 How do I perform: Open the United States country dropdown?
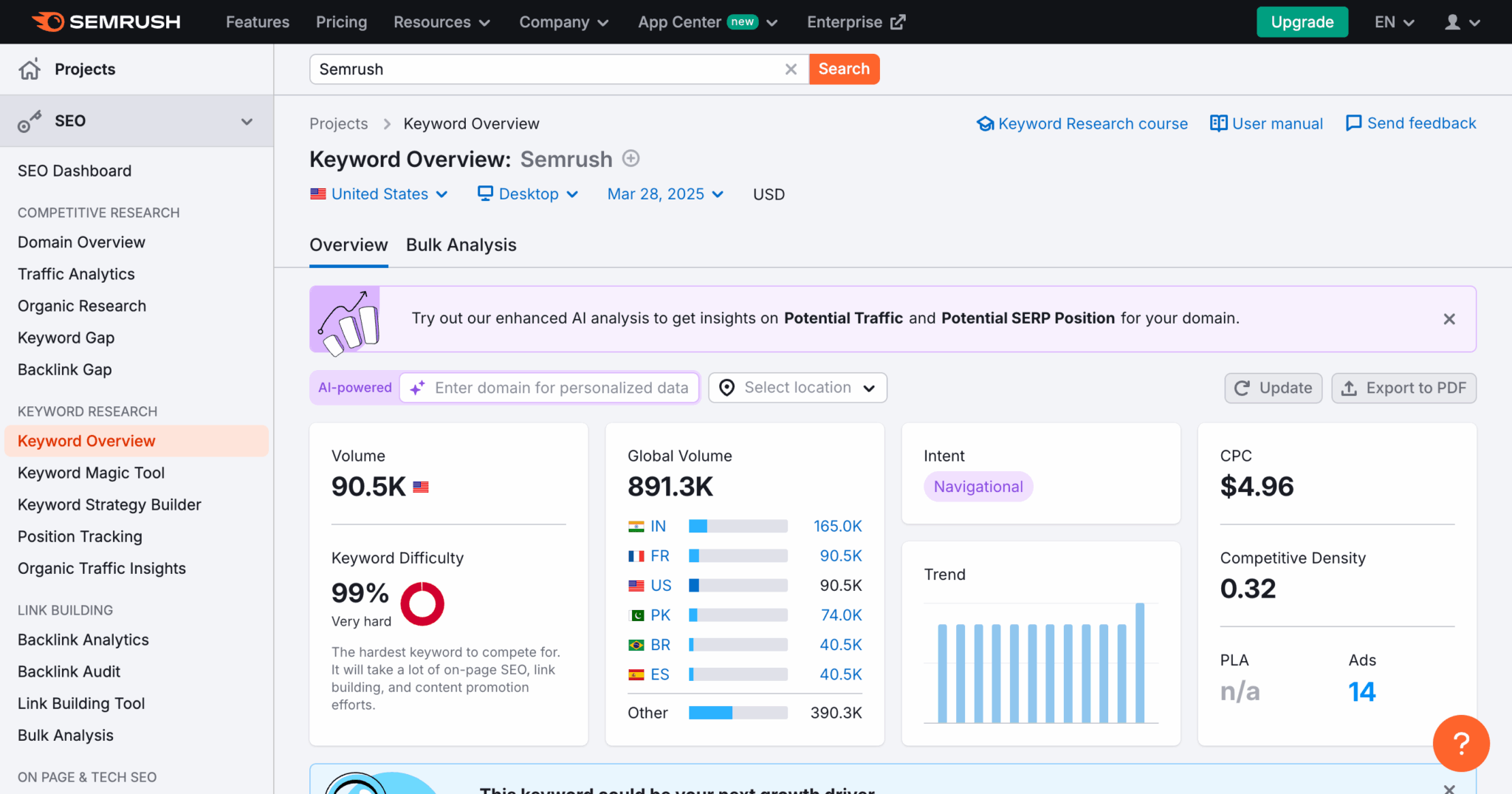[x=379, y=194]
